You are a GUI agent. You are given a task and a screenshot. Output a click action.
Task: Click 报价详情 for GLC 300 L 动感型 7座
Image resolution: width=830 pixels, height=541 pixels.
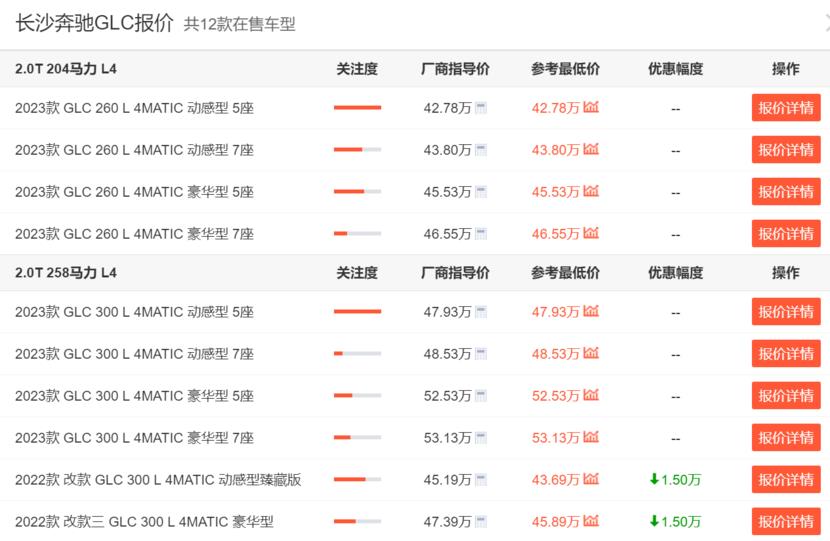[x=786, y=354]
